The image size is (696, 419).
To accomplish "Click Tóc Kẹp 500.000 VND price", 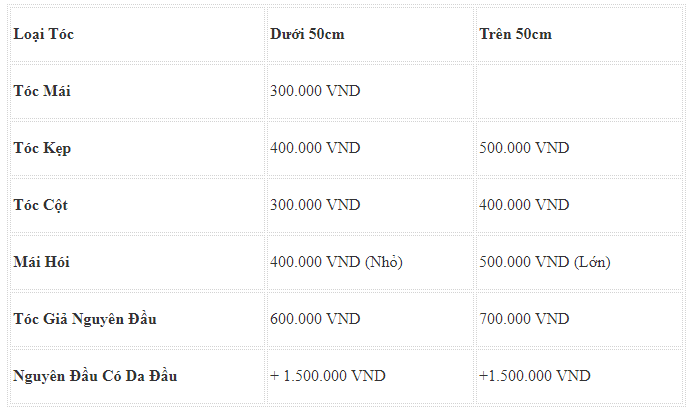I will pyautogui.click(x=524, y=148).
